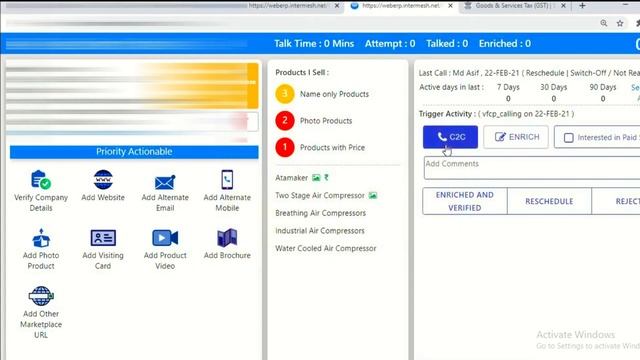Tick the Interested in Paid checkbox

click(x=569, y=138)
